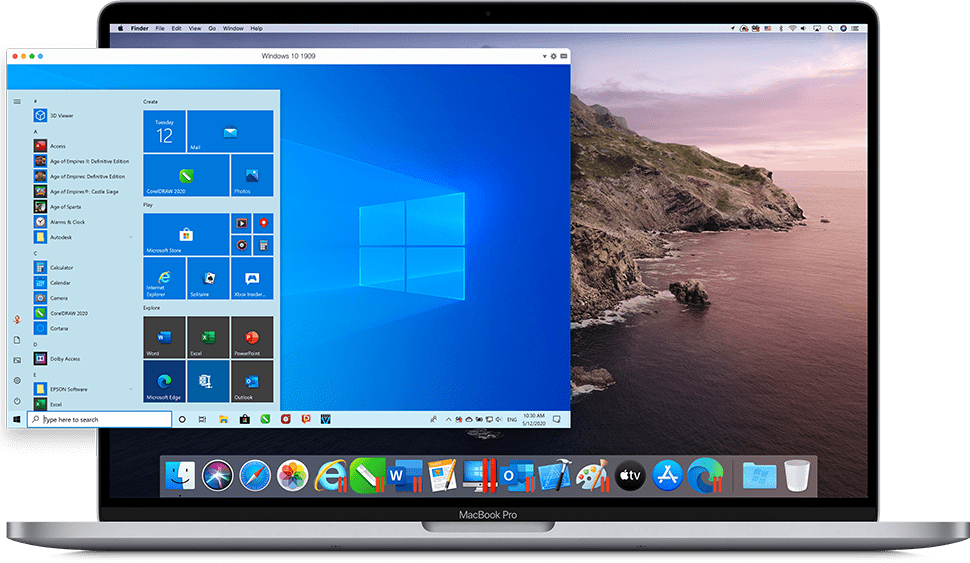Click the user account avatar in Start sidebar
Image resolution: width=970 pixels, height=563 pixels.
coord(17,319)
